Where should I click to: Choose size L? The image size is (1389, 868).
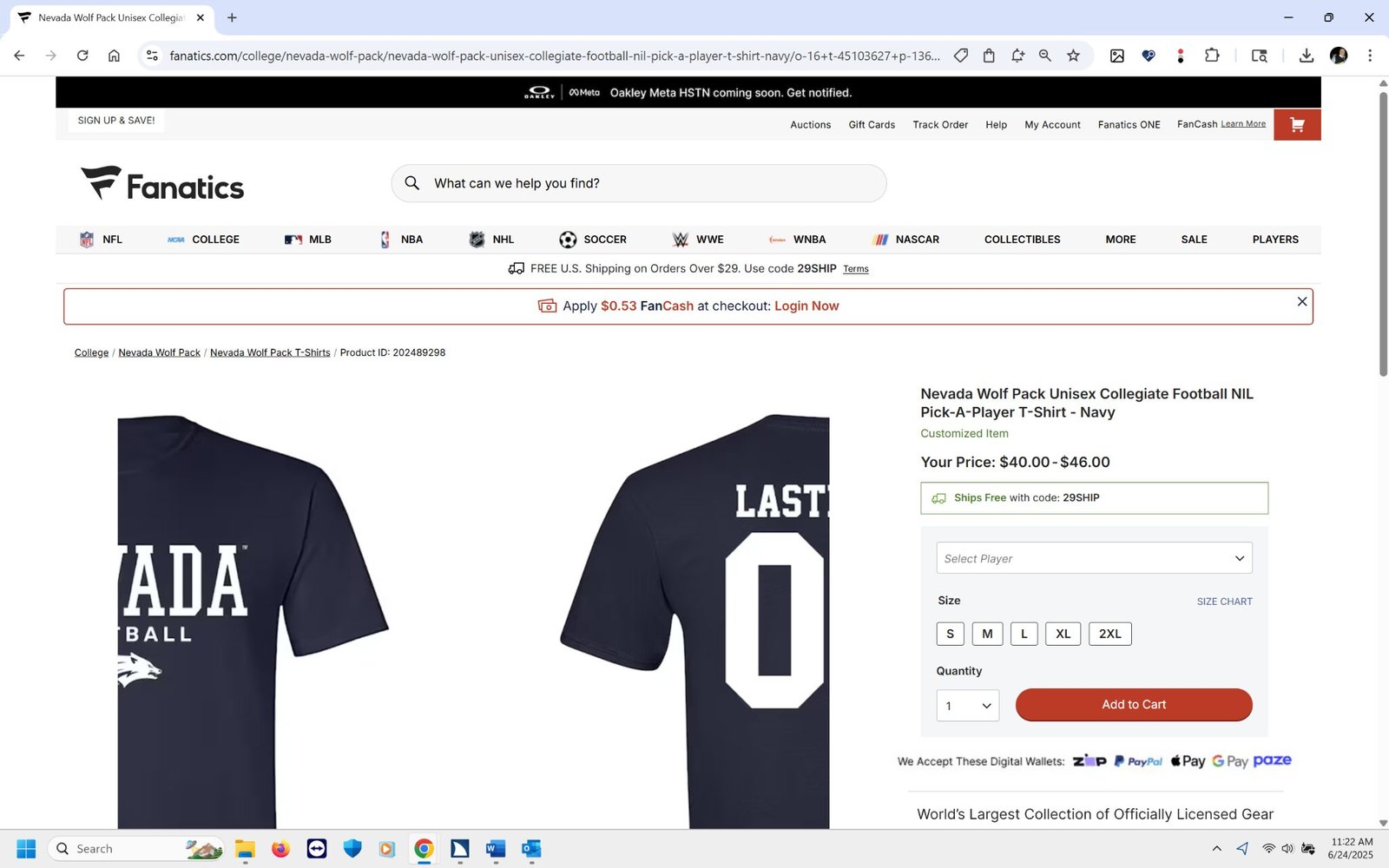(1024, 634)
